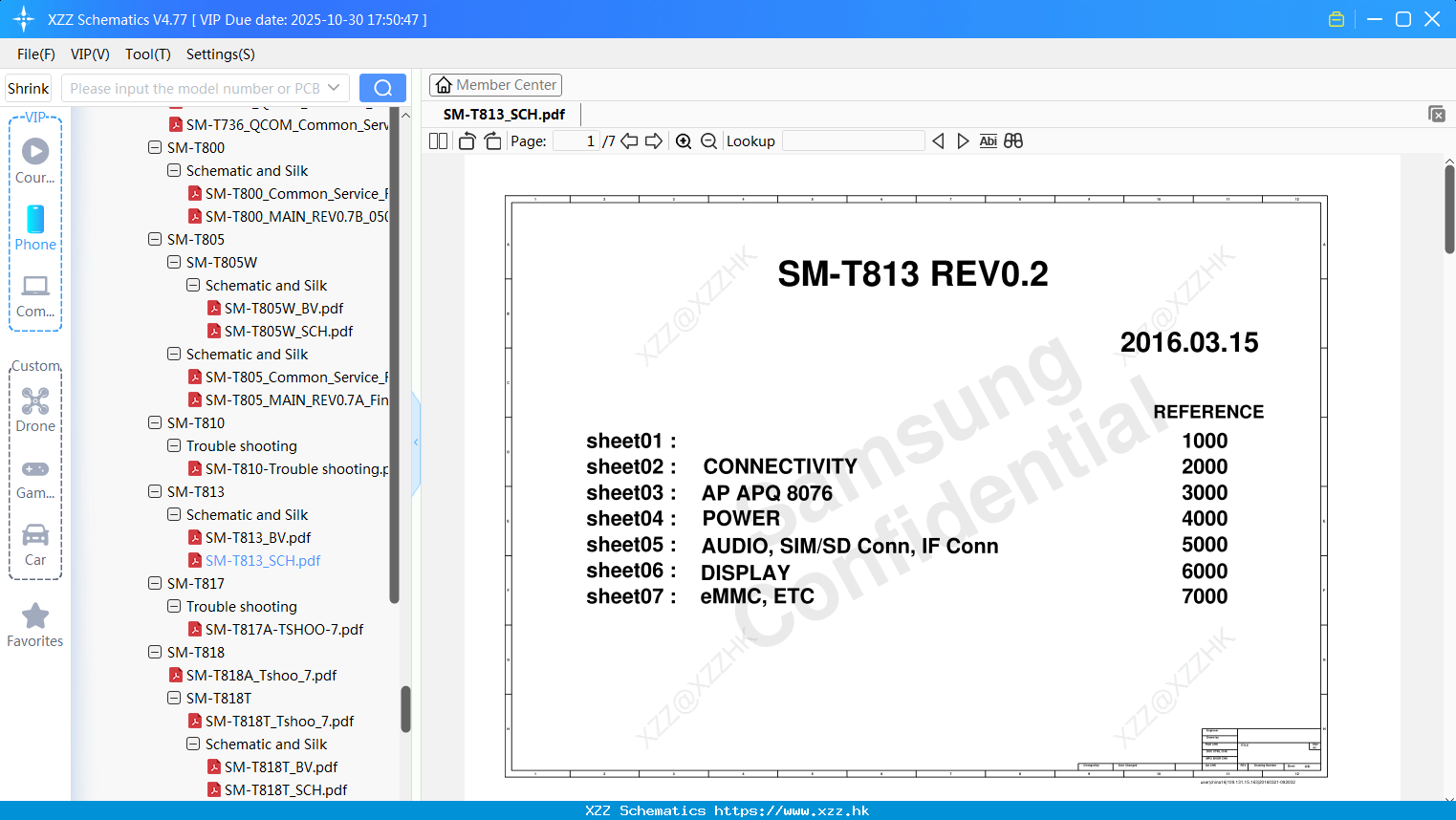Click the Shrink button
The height and width of the screenshot is (820, 1456).
(28, 88)
